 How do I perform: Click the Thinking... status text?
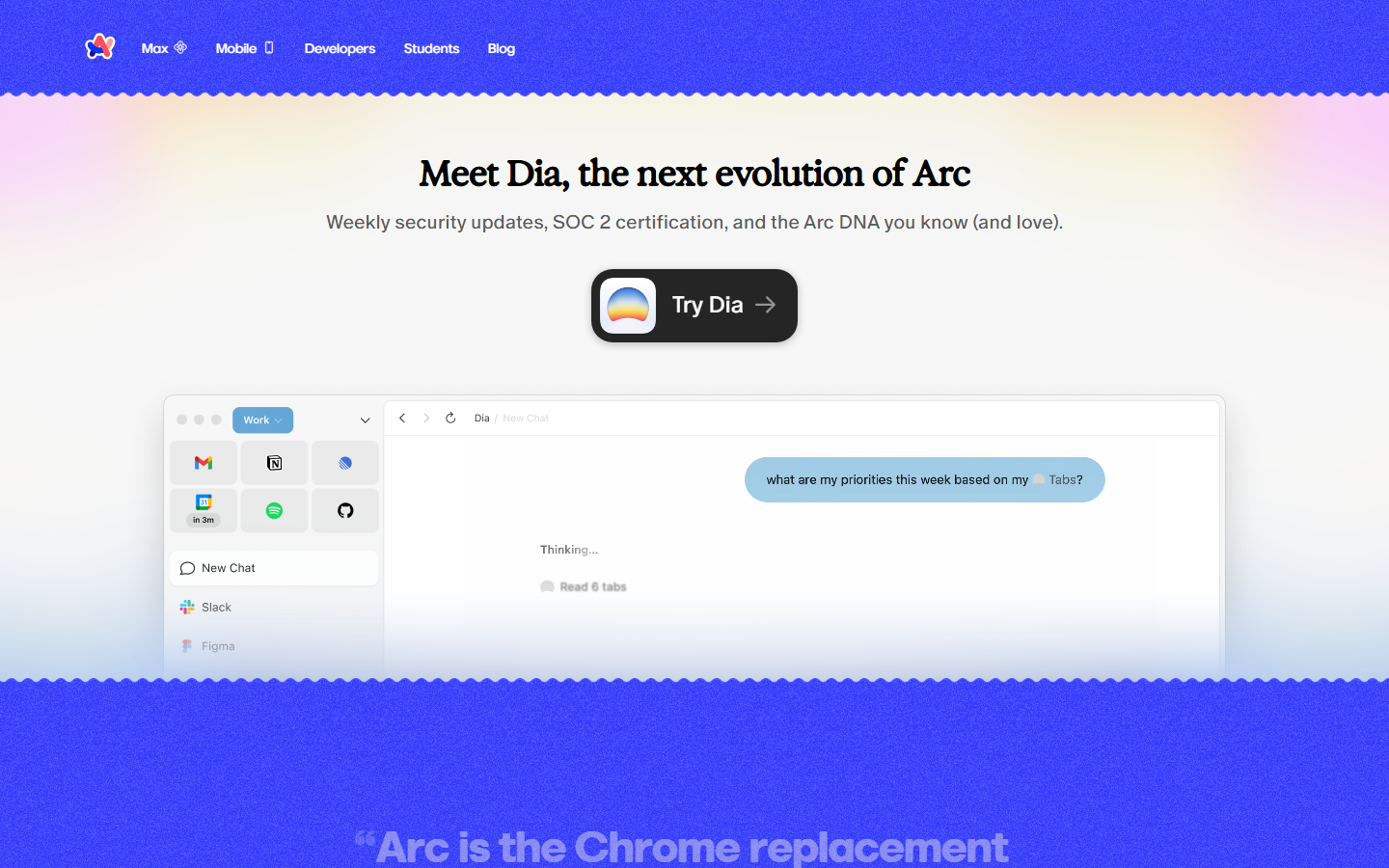click(569, 550)
